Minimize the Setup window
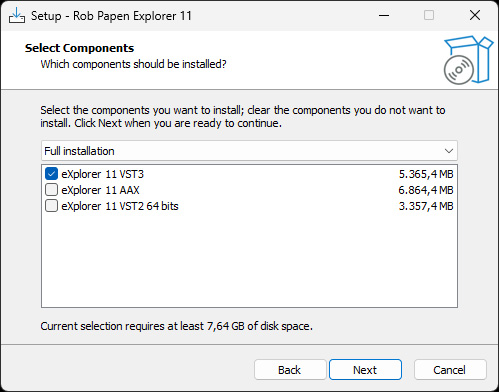The width and height of the screenshot is (499, 392). tap(384, 15)
